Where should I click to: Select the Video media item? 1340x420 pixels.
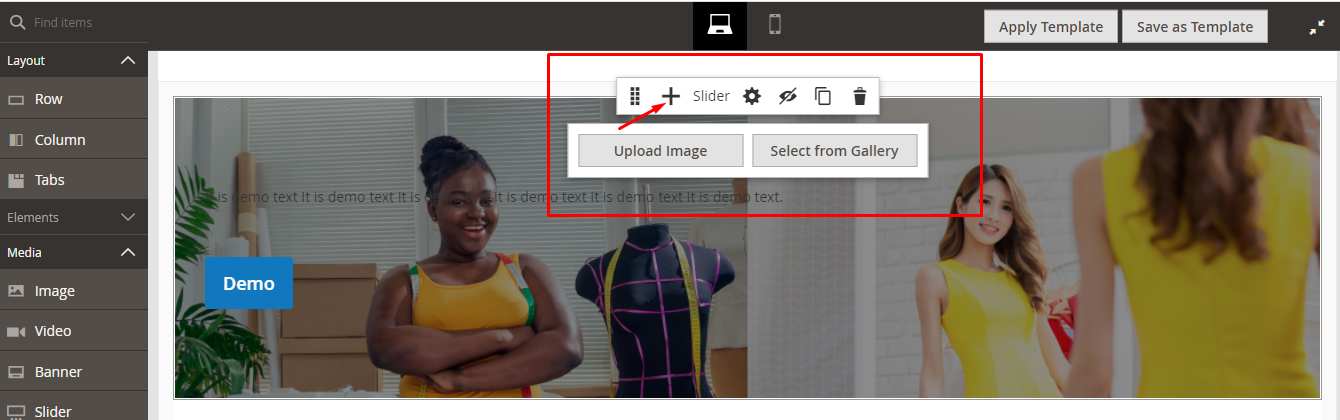(74, 331)
